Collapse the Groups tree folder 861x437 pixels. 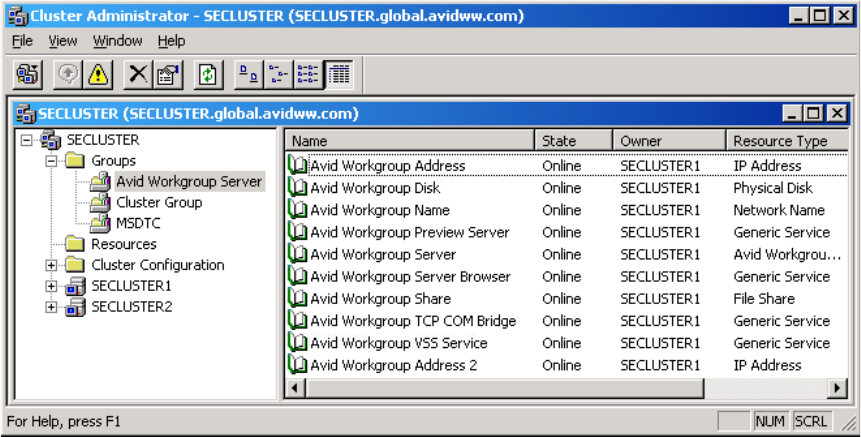[51, 161]
